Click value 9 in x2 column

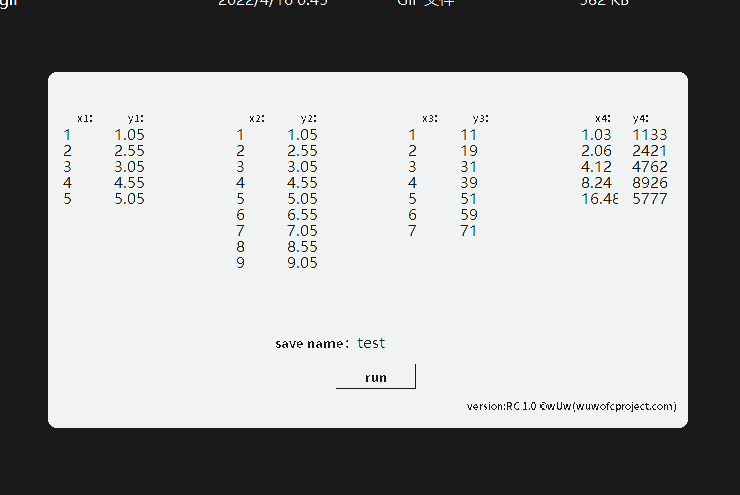pos(241,263)
